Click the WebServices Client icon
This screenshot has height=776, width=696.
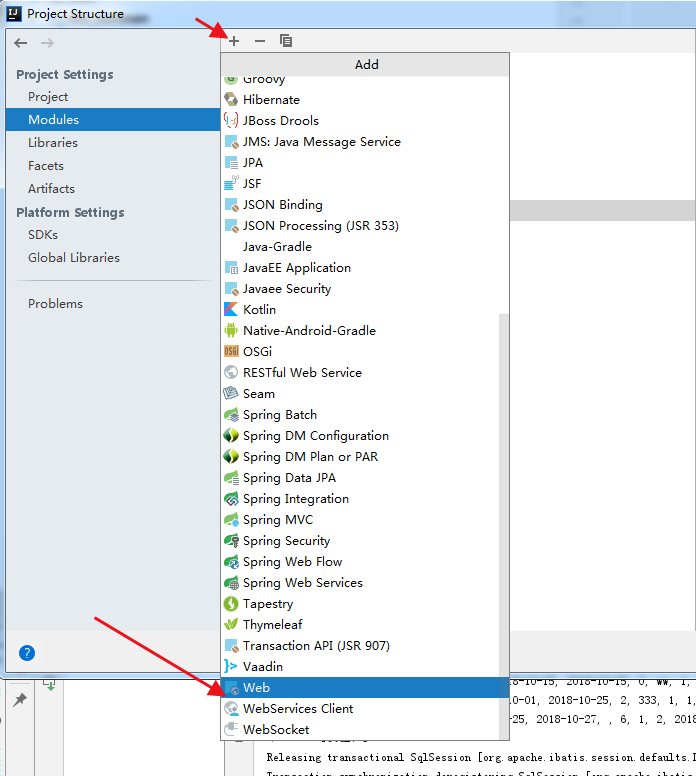point(231,709)
